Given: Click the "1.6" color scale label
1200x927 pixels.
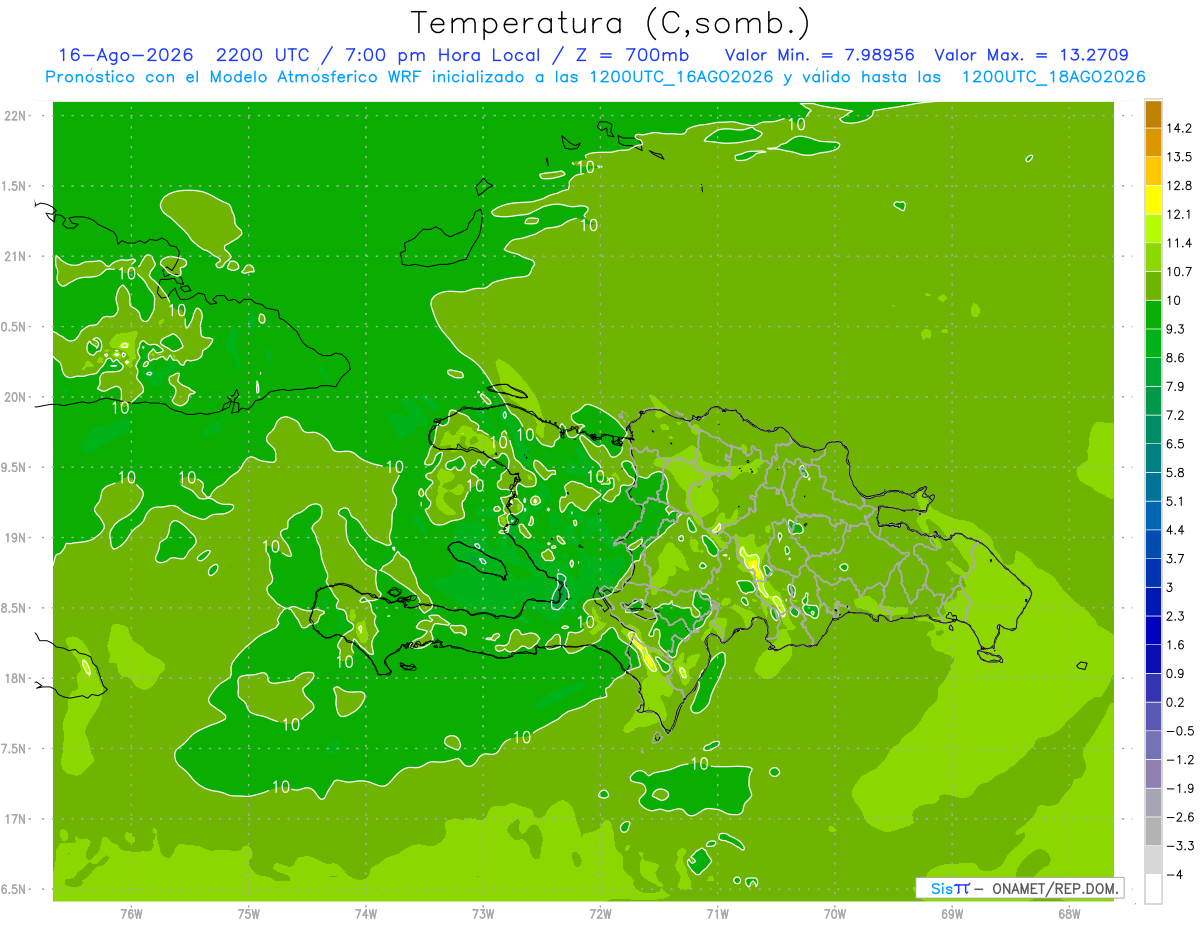Looking at the screenshot, I should 1177,645.
